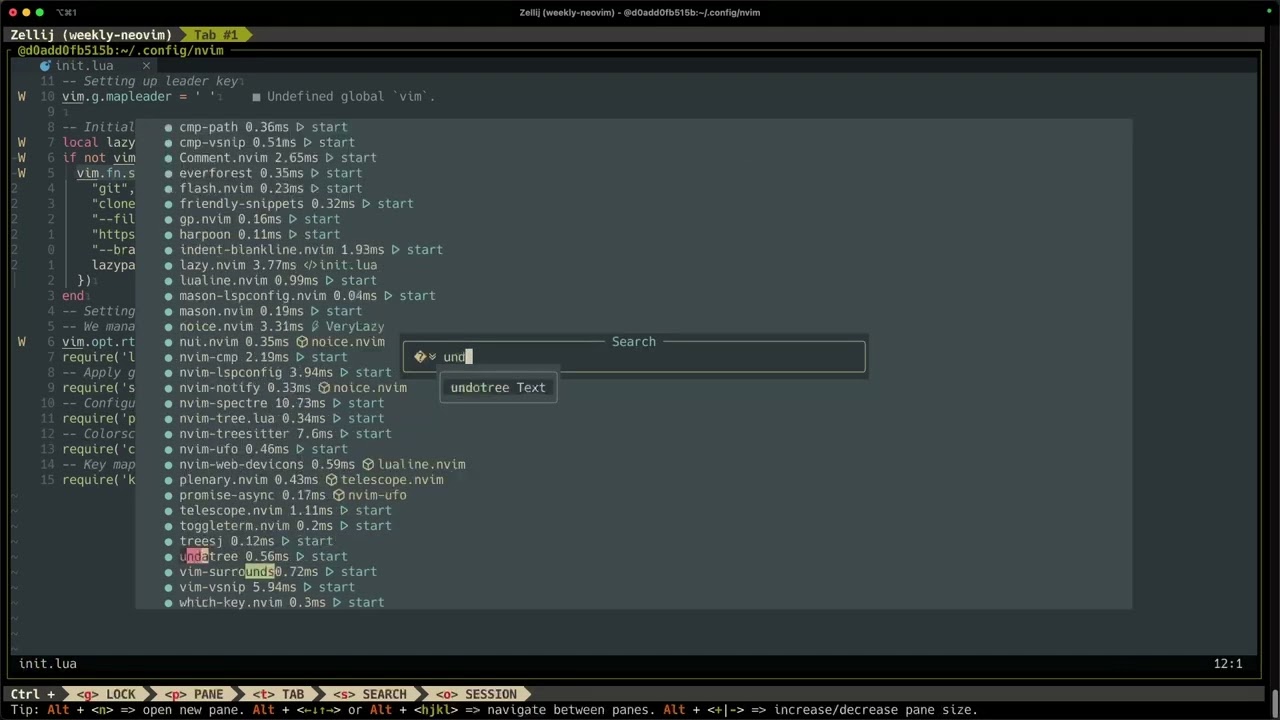Click the Search input field

pyautogui.click(x=634, y=357)
